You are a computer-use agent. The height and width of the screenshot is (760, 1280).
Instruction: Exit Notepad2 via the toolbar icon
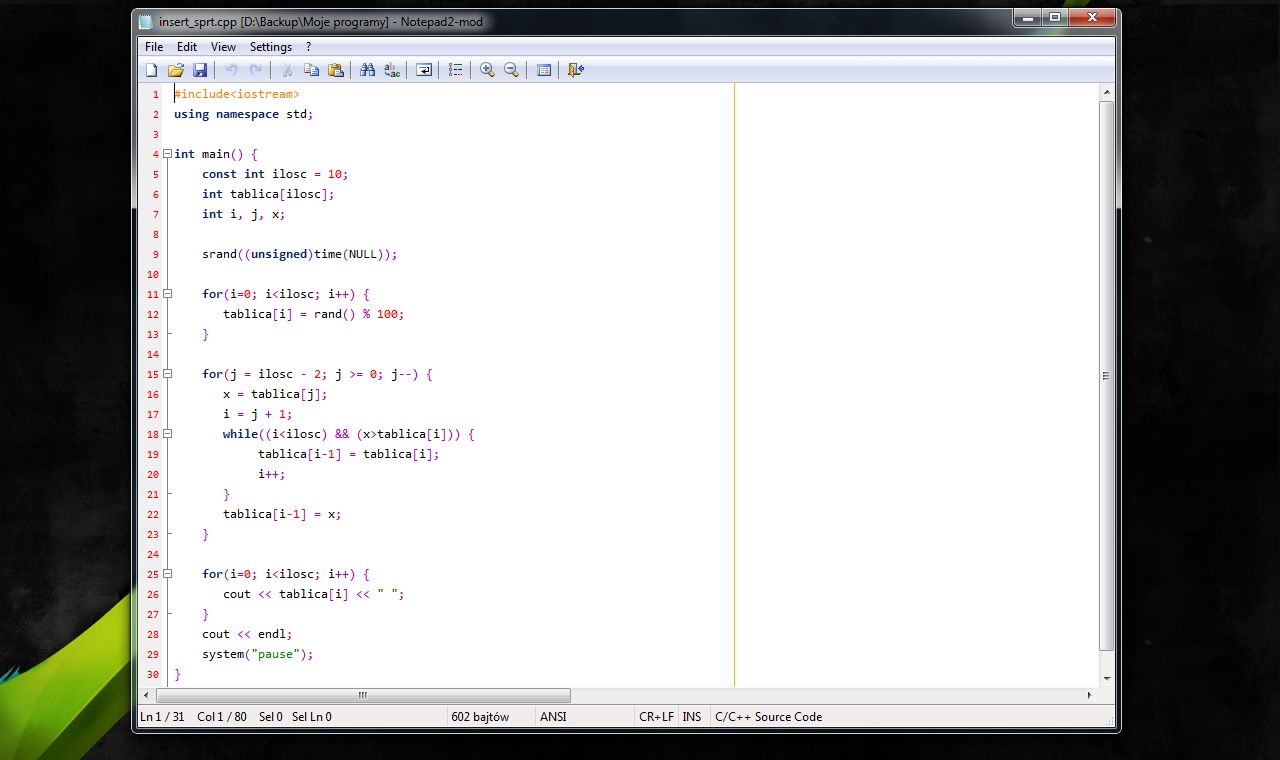coord(575,69)
